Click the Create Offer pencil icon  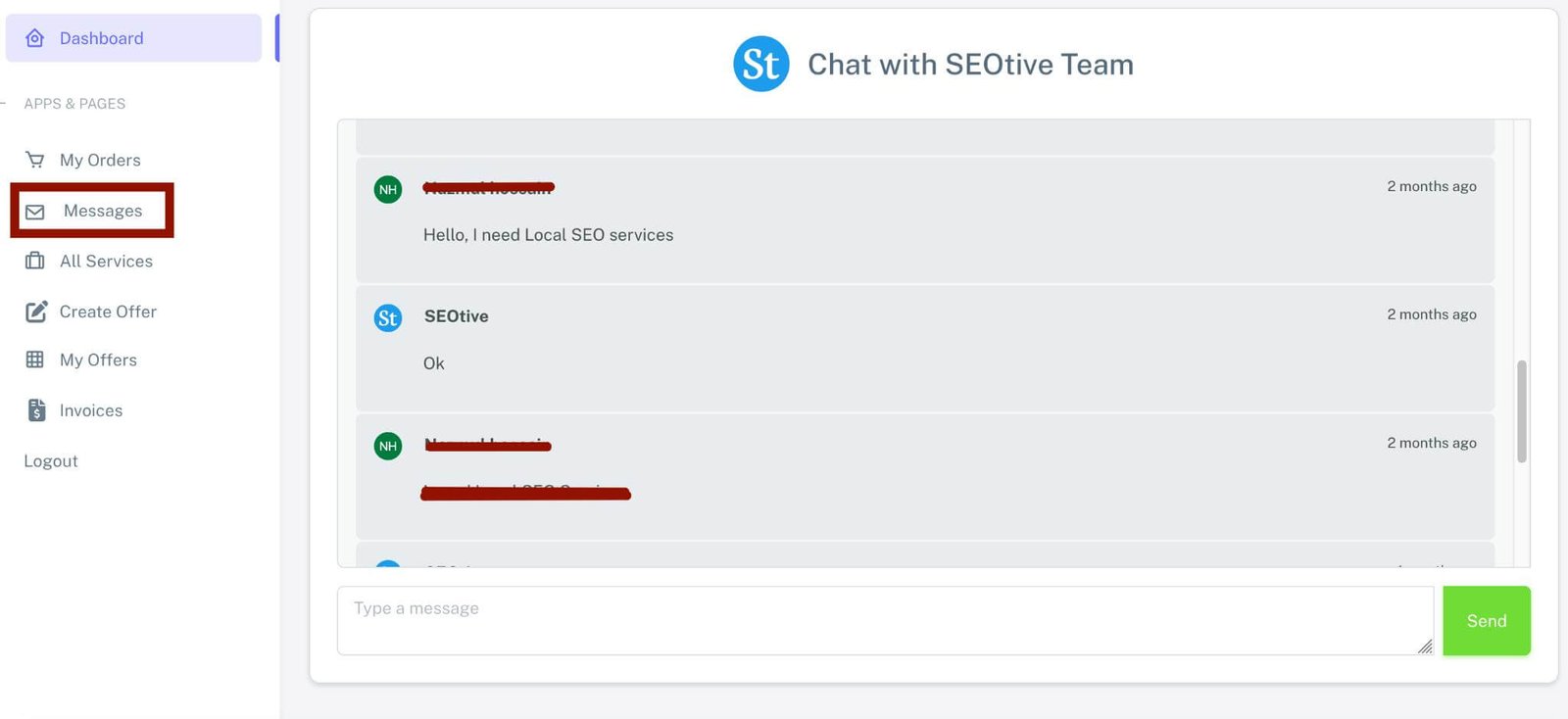pos(36,312)
